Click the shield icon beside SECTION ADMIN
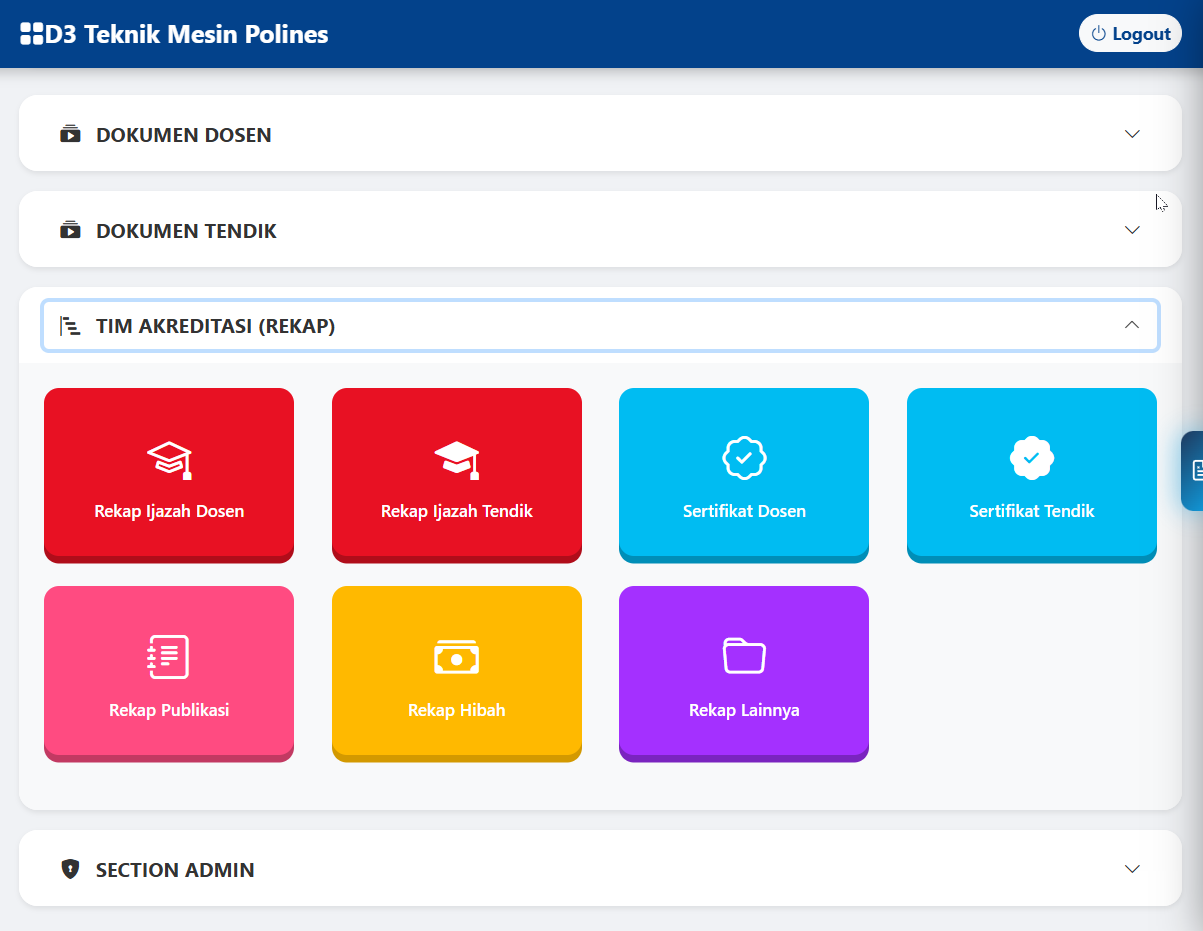1203x931 pixels. (x=69, y=869)
